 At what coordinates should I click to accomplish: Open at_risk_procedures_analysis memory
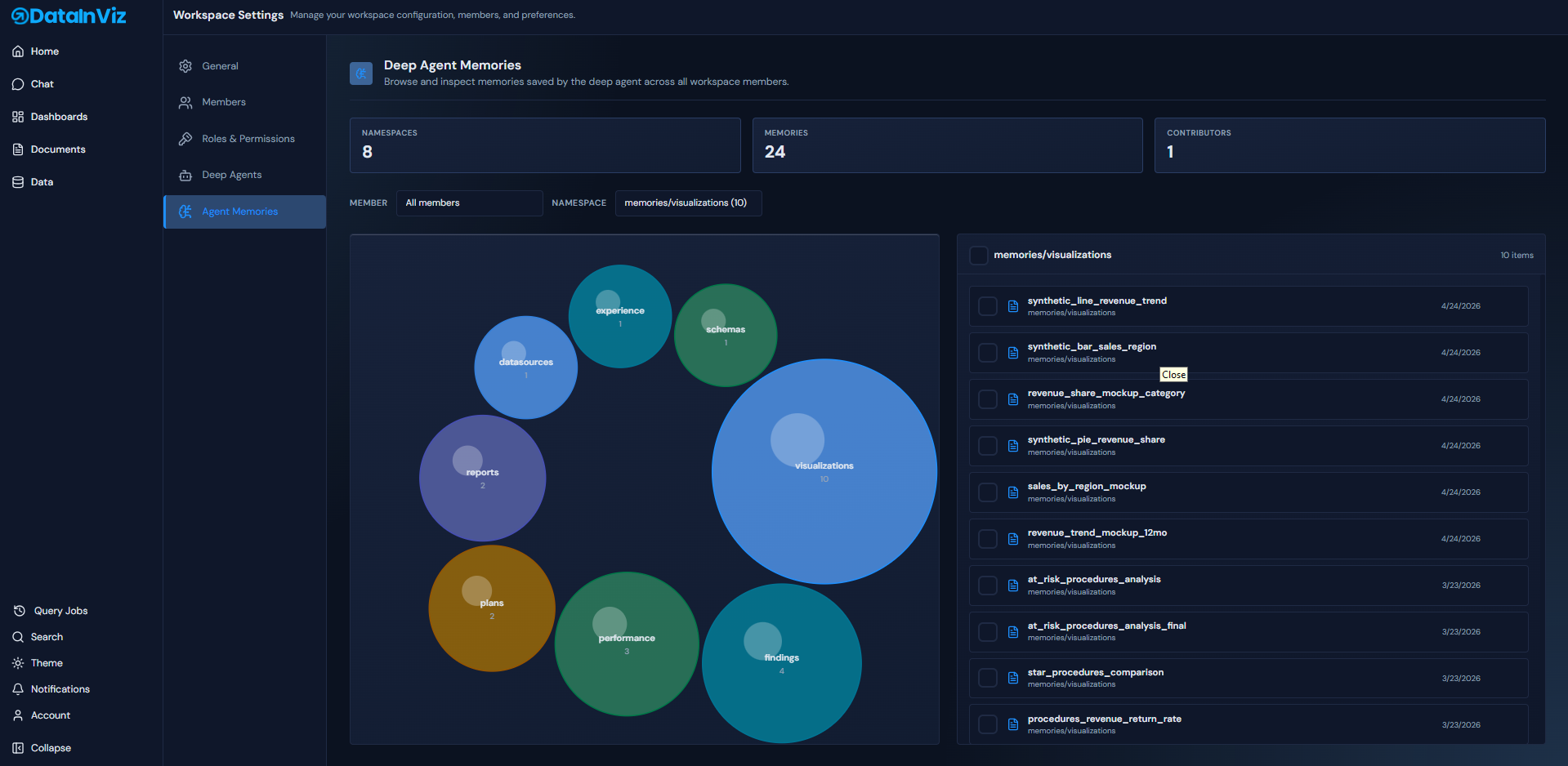(1249, 586)
